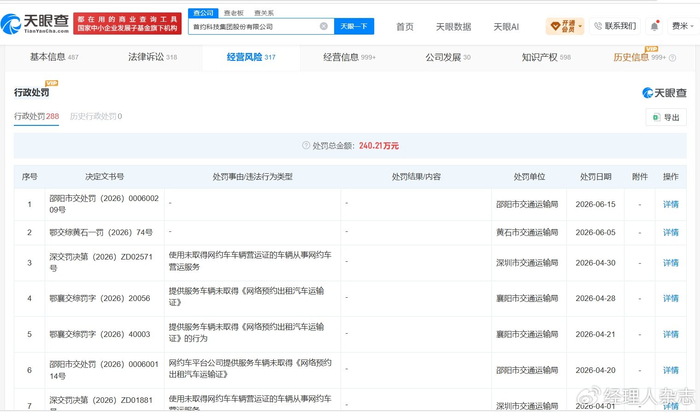Click 邵阳市交通运输局 in row 1
The width and height of the screenshot is (700, 413).
tap(527, 204)
